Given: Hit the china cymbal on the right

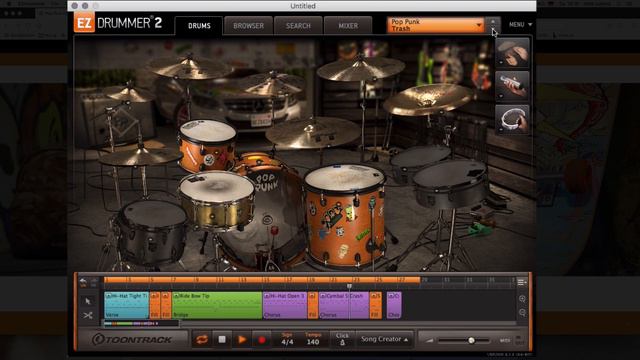Looking at the screenshot, I should click(x=428, y=99).
